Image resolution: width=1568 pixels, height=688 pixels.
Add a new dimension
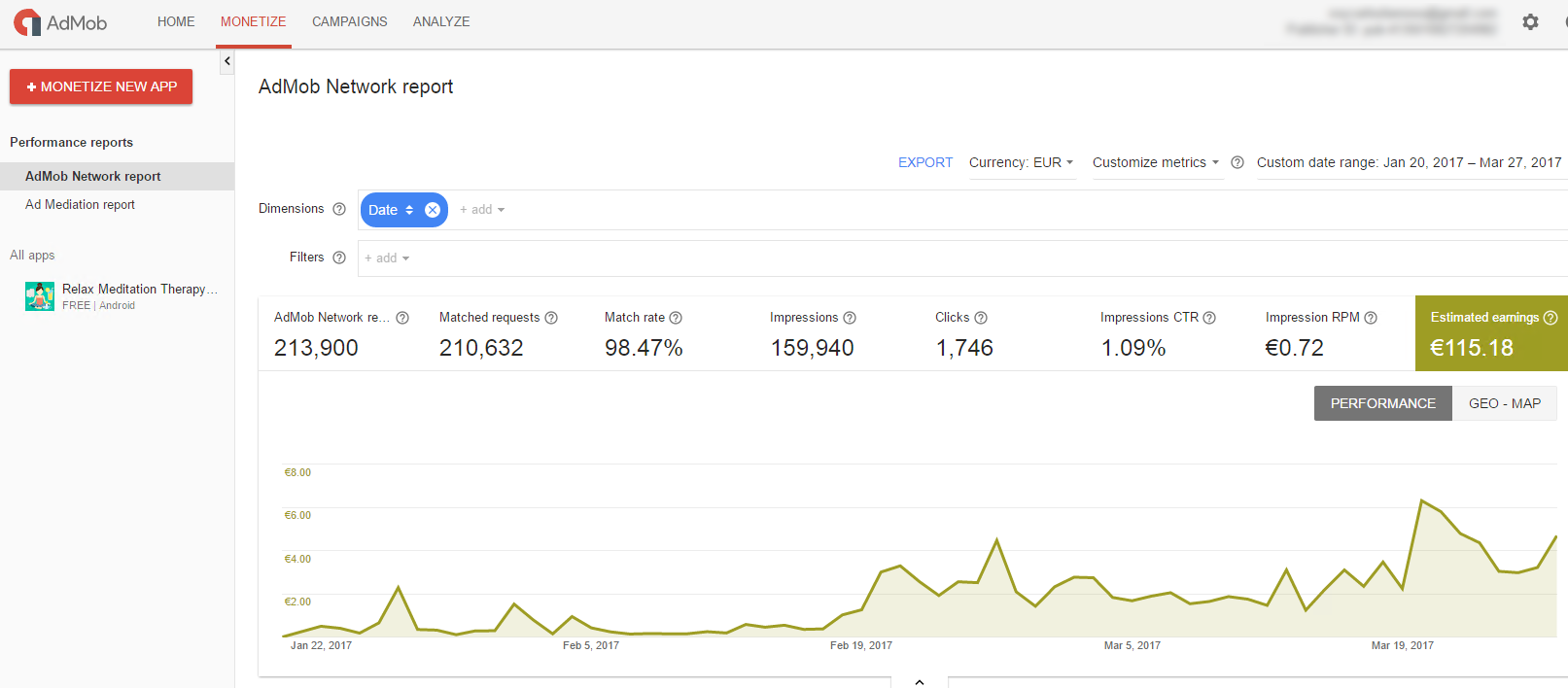coord(482,210)
